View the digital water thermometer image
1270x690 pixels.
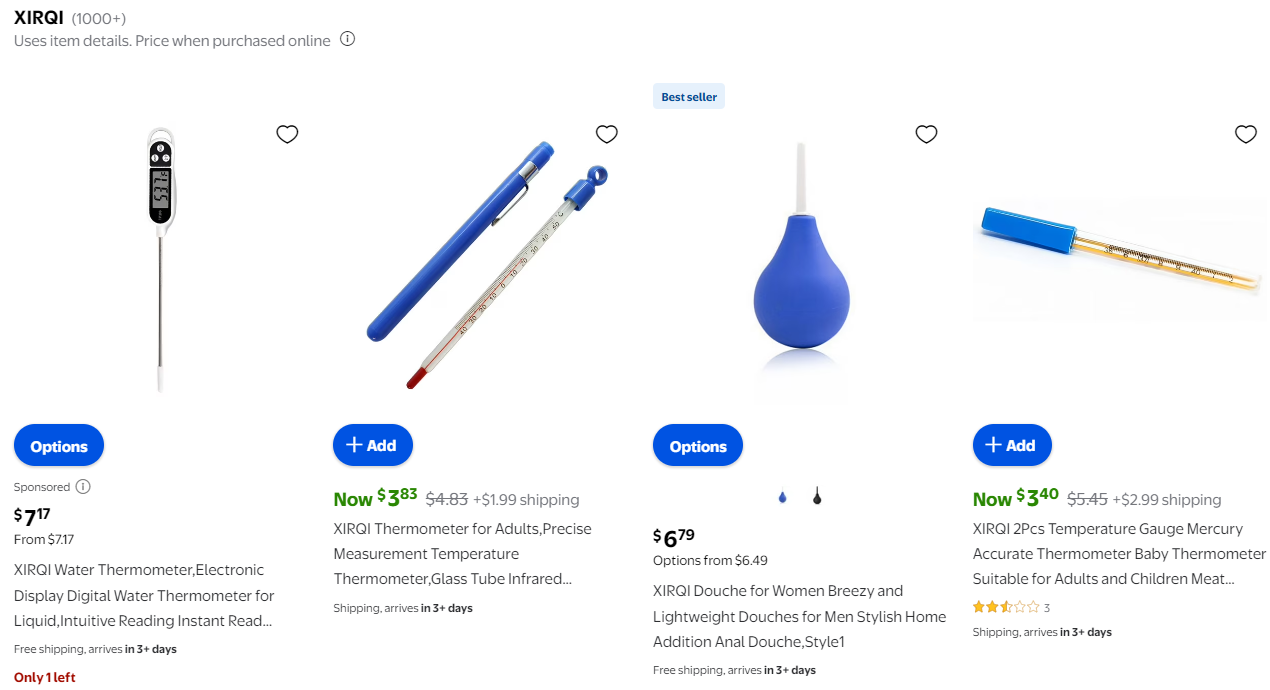[x=160, y=260]
